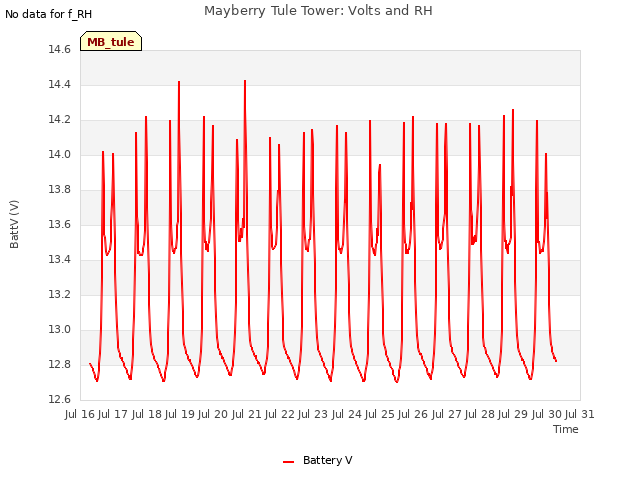Click the red Battery V legend swatch
Viewport: 640px width, 480px height.
(x=288, y=462)
